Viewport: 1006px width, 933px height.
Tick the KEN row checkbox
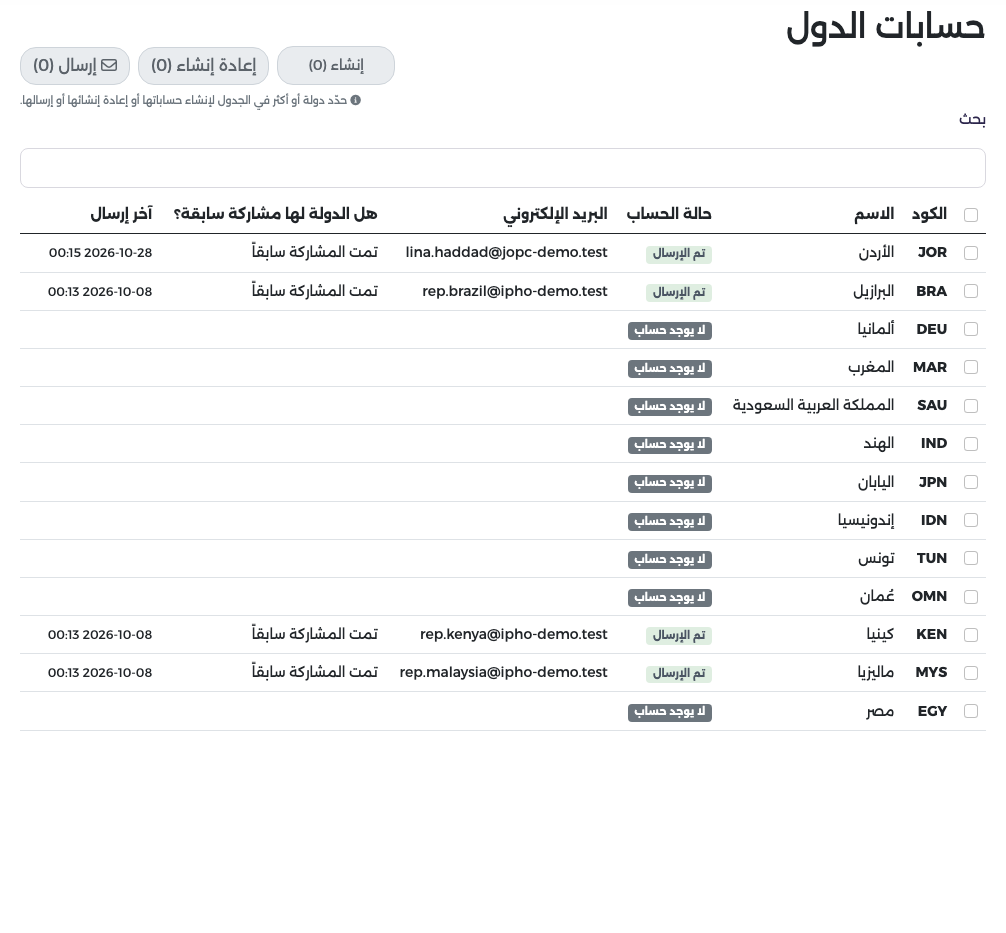pyautogui.click(x=971, y=635)
